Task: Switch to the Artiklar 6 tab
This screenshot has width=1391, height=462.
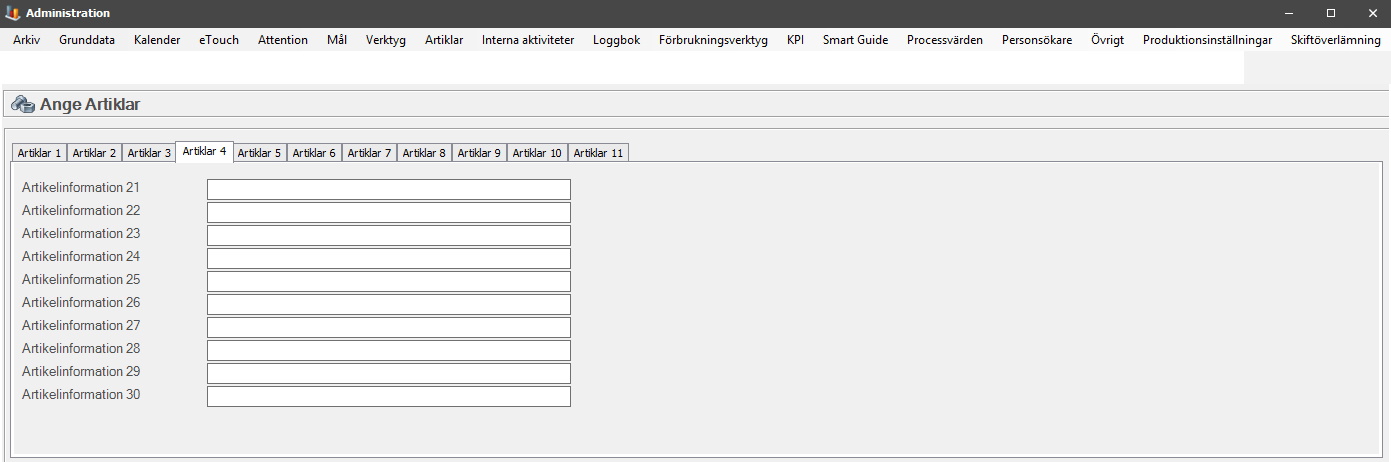Action: [314, 153]
